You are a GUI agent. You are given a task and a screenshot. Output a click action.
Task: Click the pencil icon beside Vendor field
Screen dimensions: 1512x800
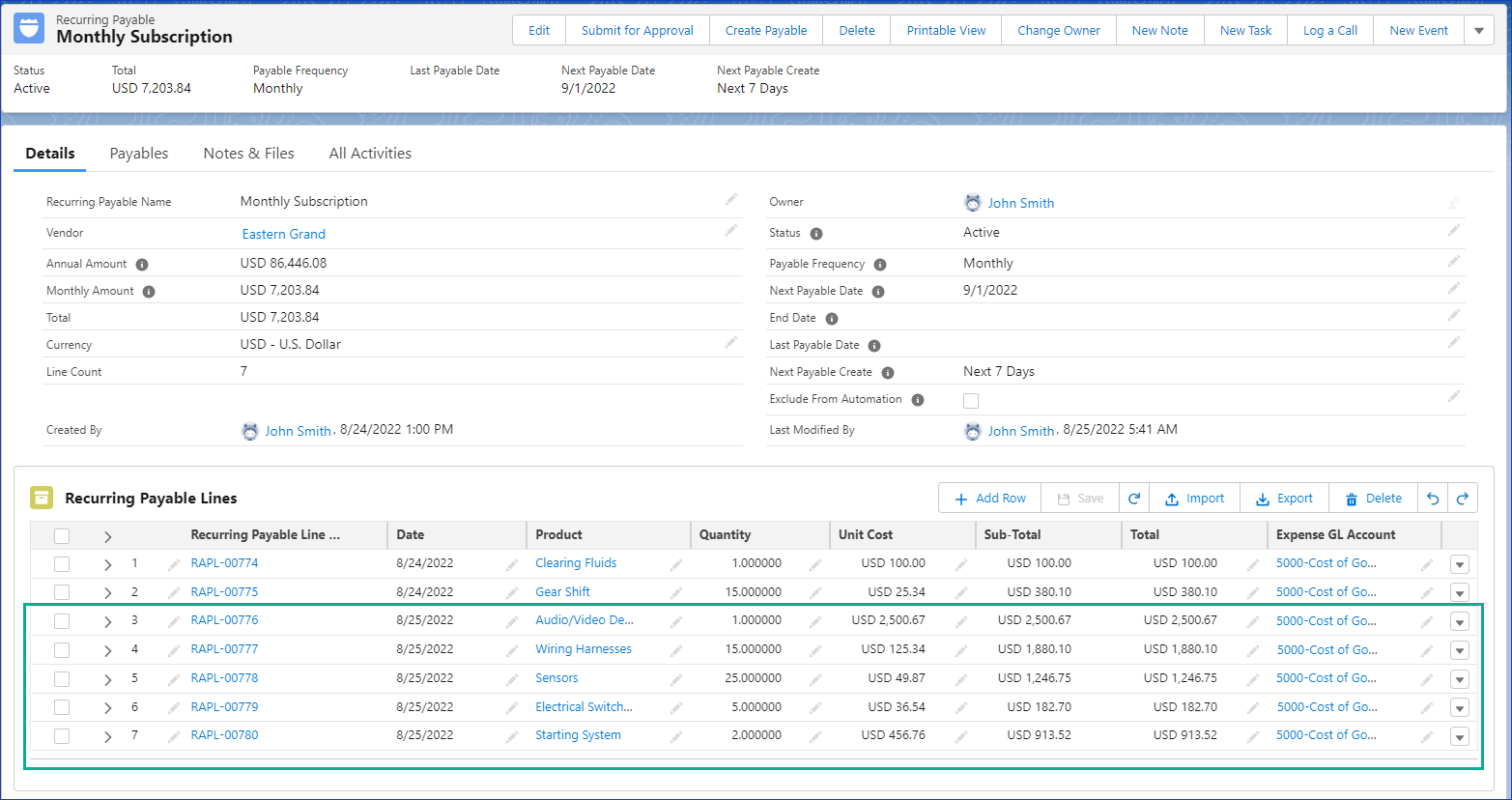[731, 232]
